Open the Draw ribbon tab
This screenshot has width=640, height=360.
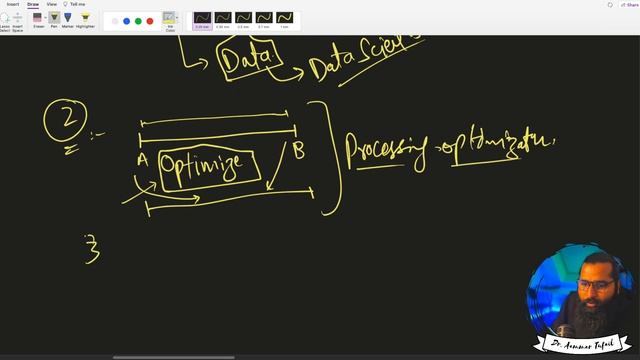[x=33, y=4]
